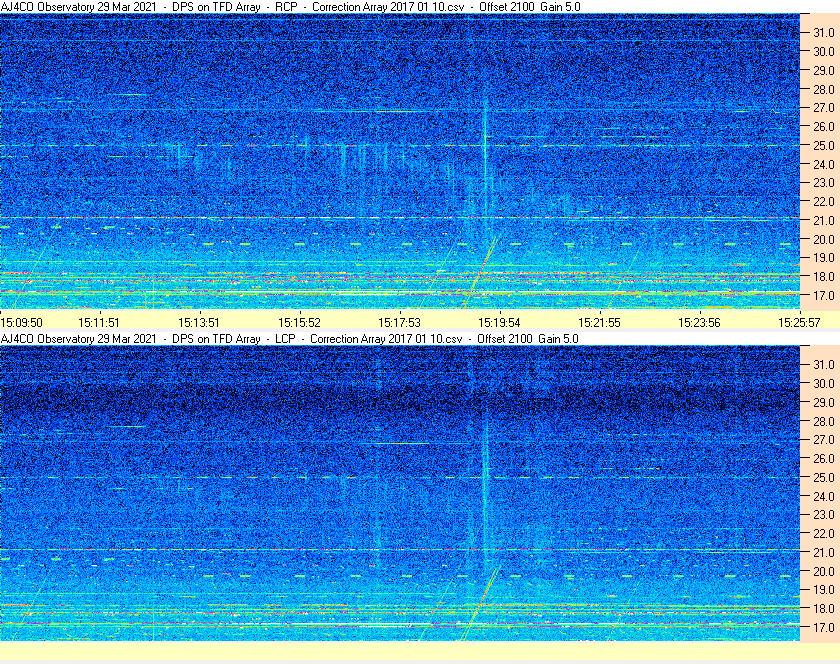
Task: Click the 17.0 frequency label on the RCP axis
Action: 824,295
